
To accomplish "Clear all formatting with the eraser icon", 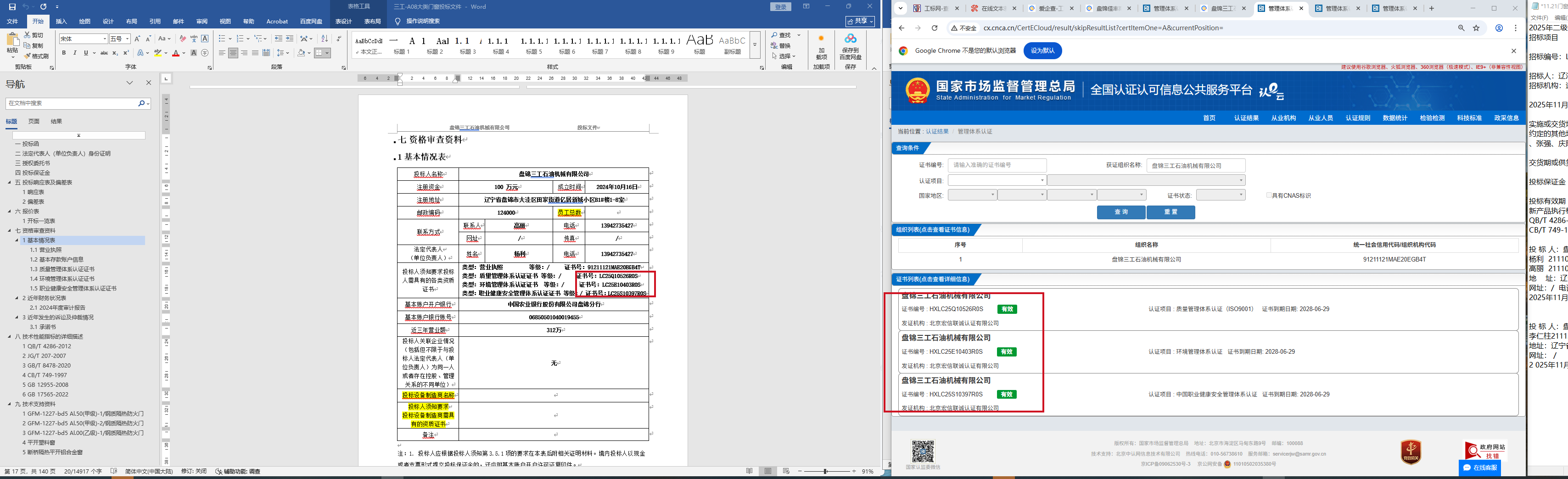I will tap(183, 39).
